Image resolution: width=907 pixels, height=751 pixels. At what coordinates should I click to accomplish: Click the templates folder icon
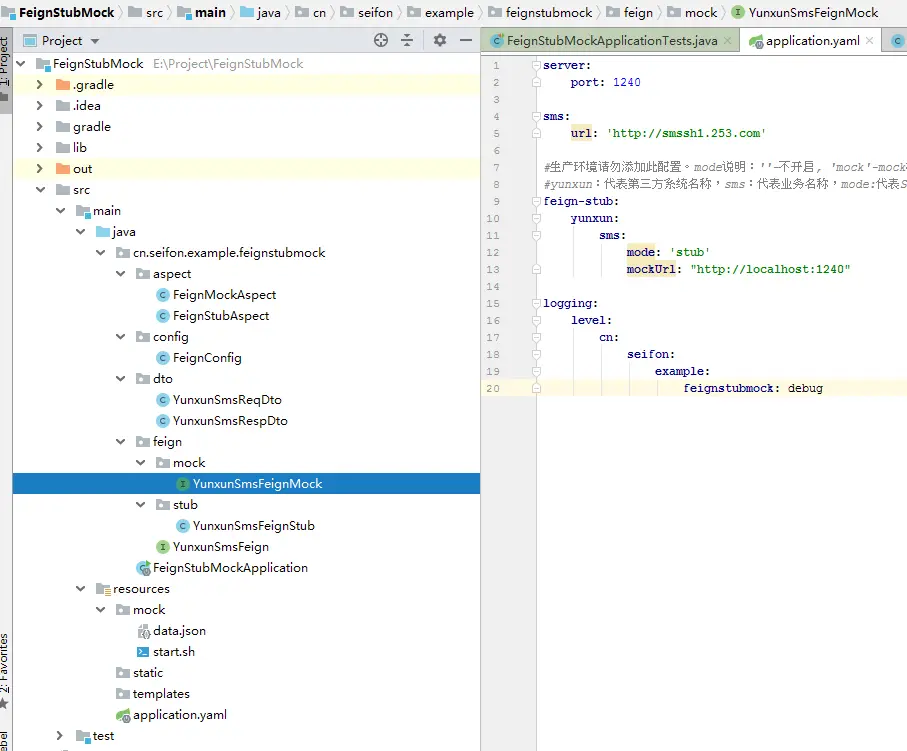(x=123, y=694)
